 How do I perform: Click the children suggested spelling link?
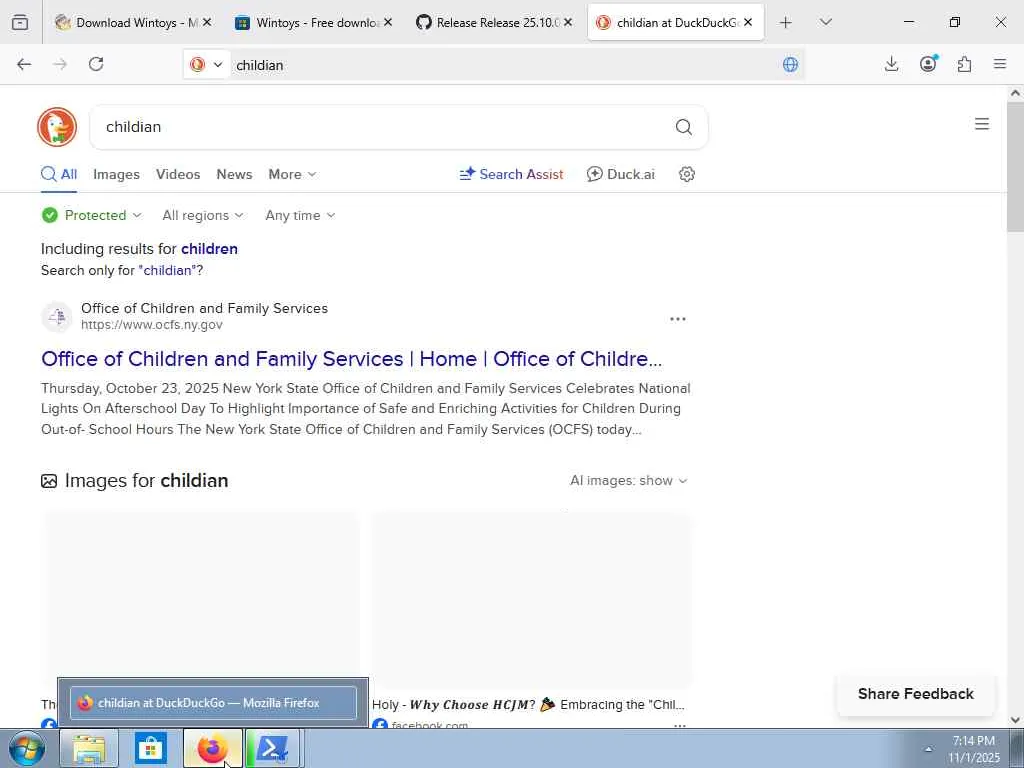pyautogui.click(x=209, y=249)
